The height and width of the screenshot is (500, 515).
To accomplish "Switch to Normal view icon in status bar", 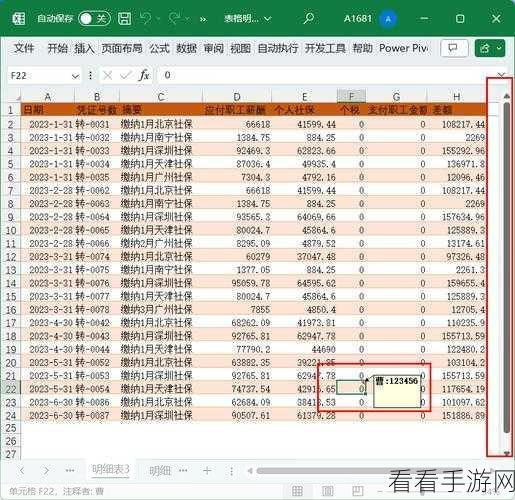I will (x=297, y=490).
